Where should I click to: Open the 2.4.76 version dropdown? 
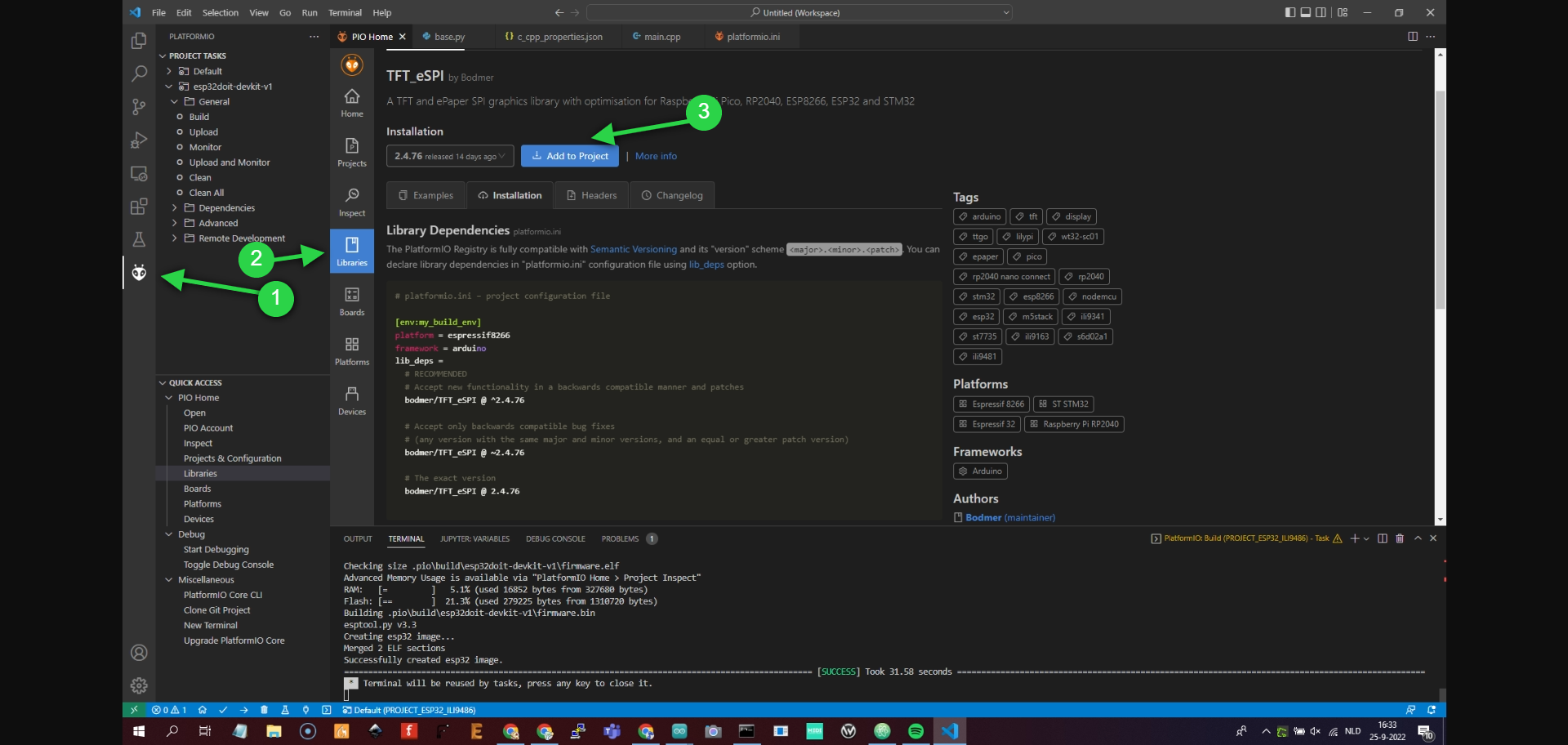[x=450, y=156]
